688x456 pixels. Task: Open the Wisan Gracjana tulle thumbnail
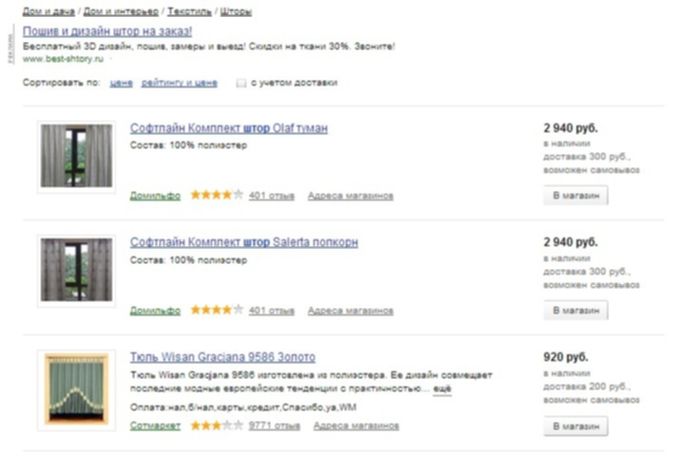pos(76,390)
